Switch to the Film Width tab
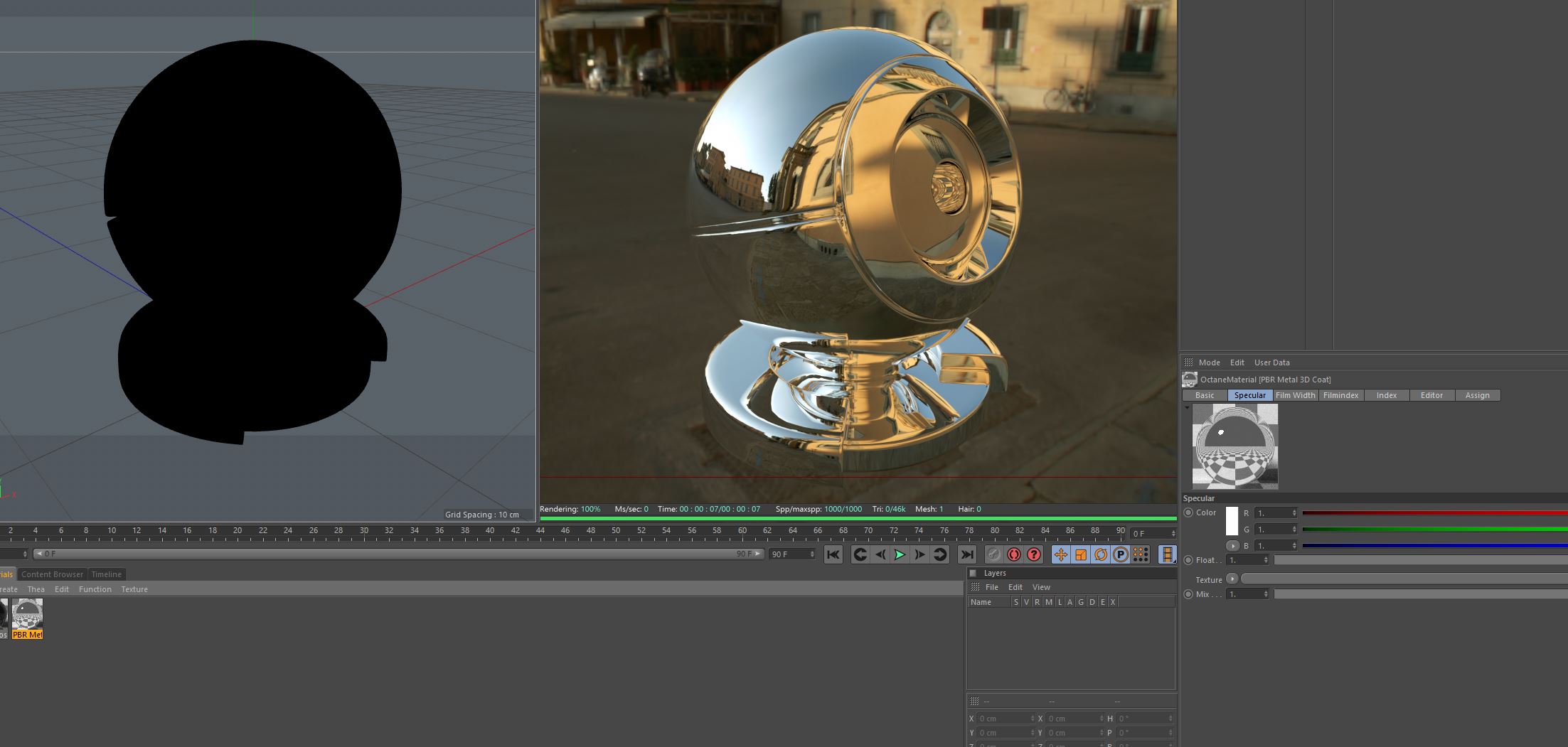This screenshot has width=1568, height=747. [x=1296, y=395]
